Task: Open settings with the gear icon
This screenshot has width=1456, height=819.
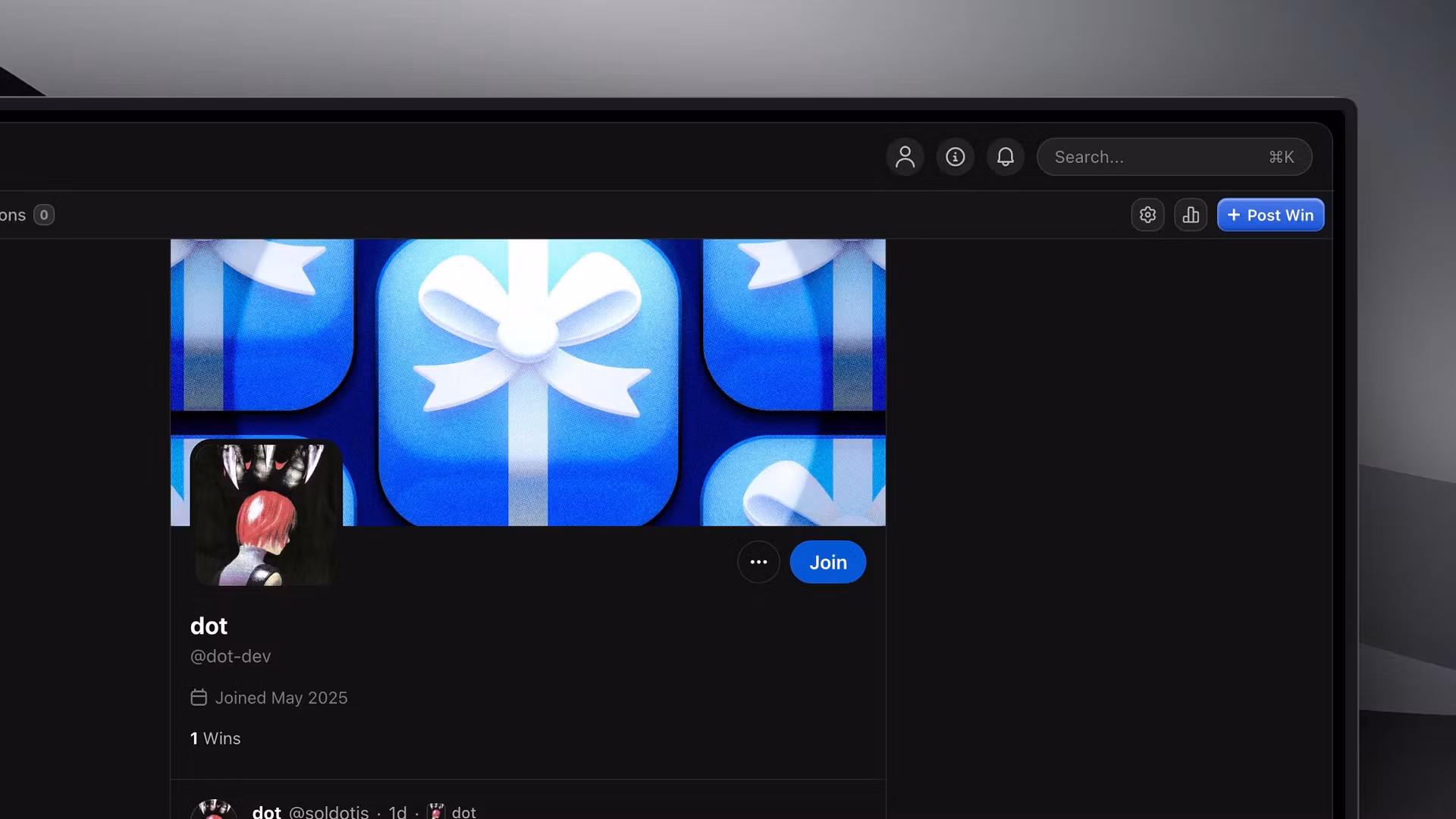Action: coord(1147,215)
